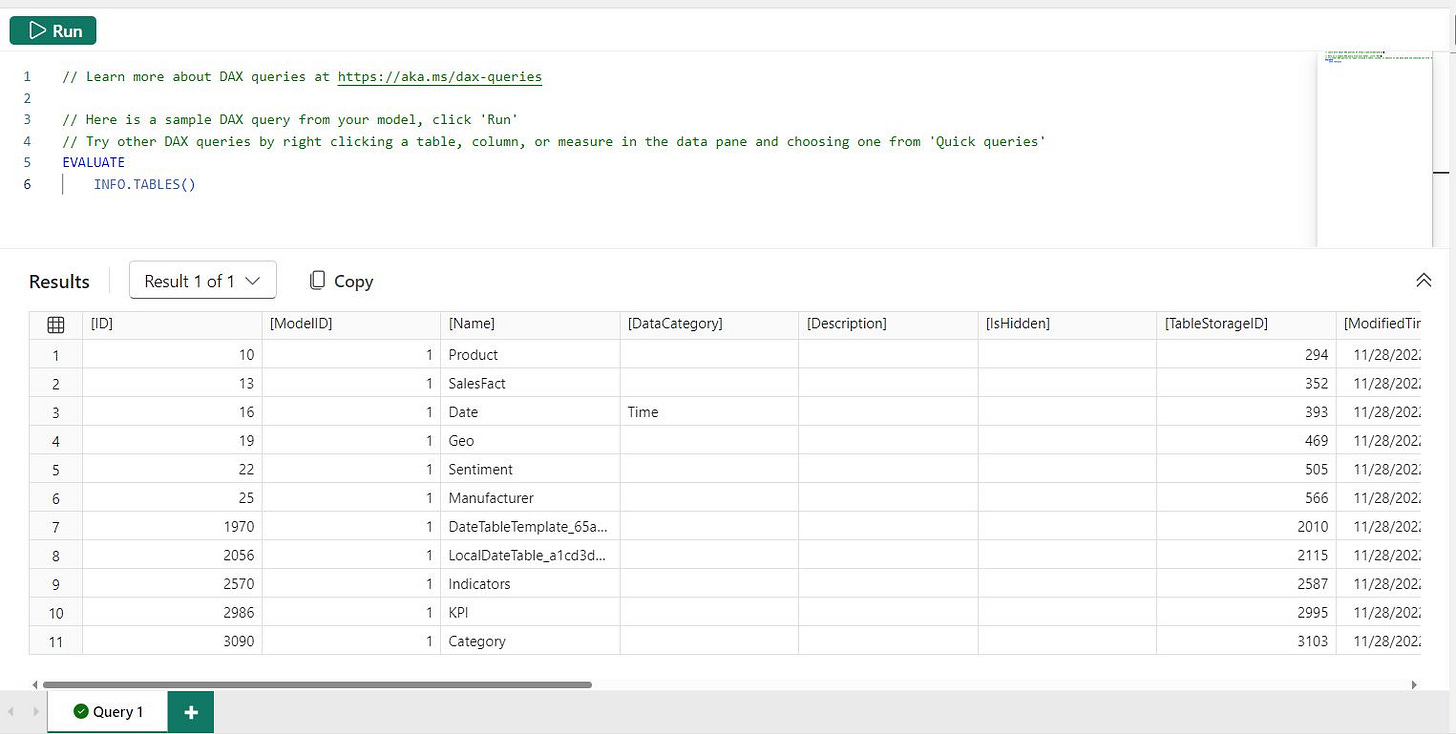Click ID cell with value 1970
This screenshot has width=1456, height=734.
pos(172,527)
